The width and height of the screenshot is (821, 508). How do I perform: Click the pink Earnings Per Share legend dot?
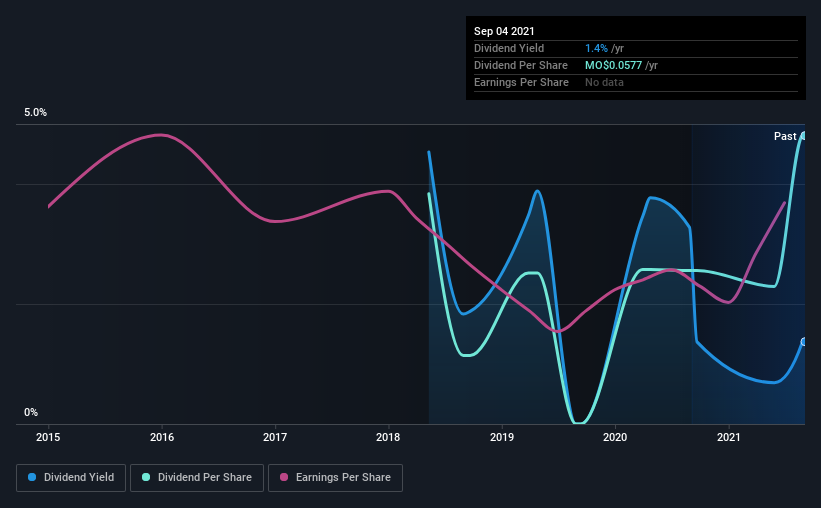(x=284, y=477)
